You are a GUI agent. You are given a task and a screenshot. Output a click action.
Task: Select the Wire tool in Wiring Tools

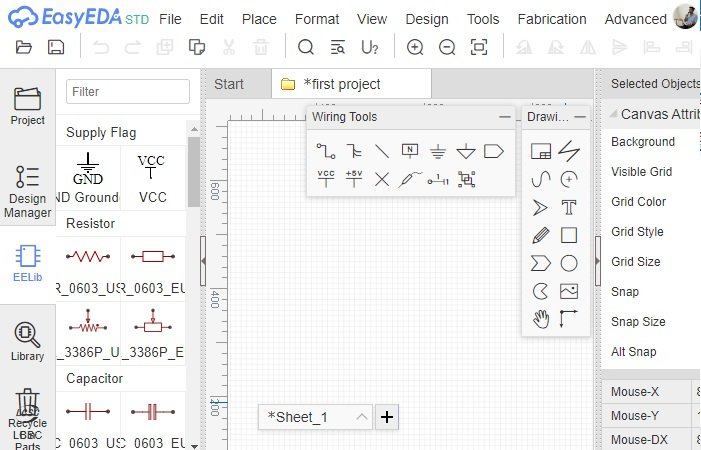[x=326, y=151]
